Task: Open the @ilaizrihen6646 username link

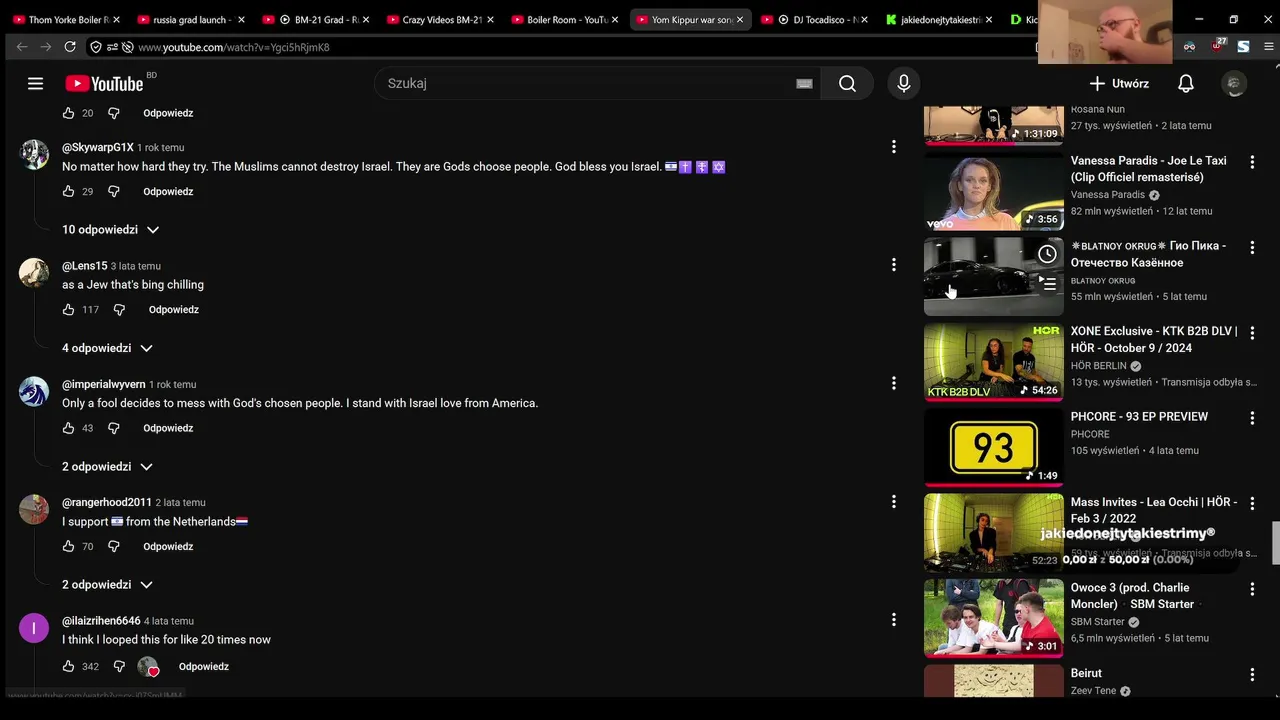Action: pos(101,621)
